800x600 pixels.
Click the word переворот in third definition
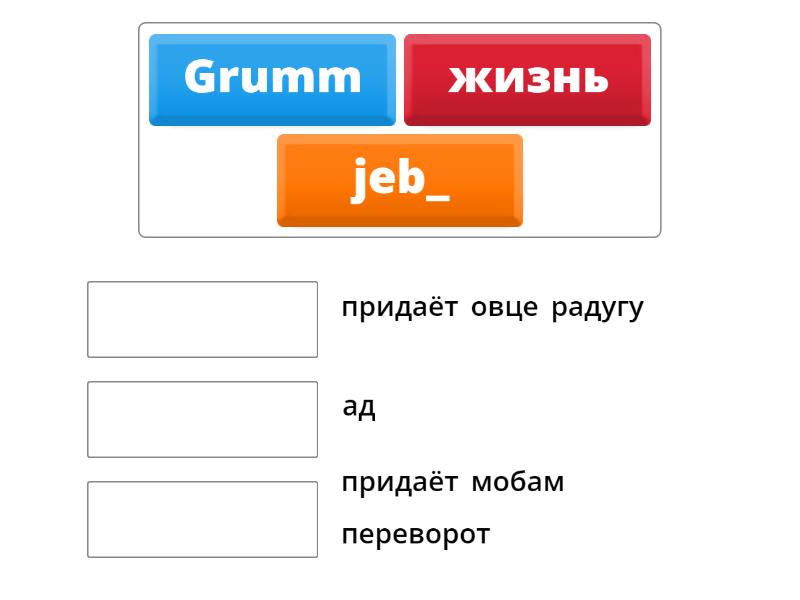point(416,535)
